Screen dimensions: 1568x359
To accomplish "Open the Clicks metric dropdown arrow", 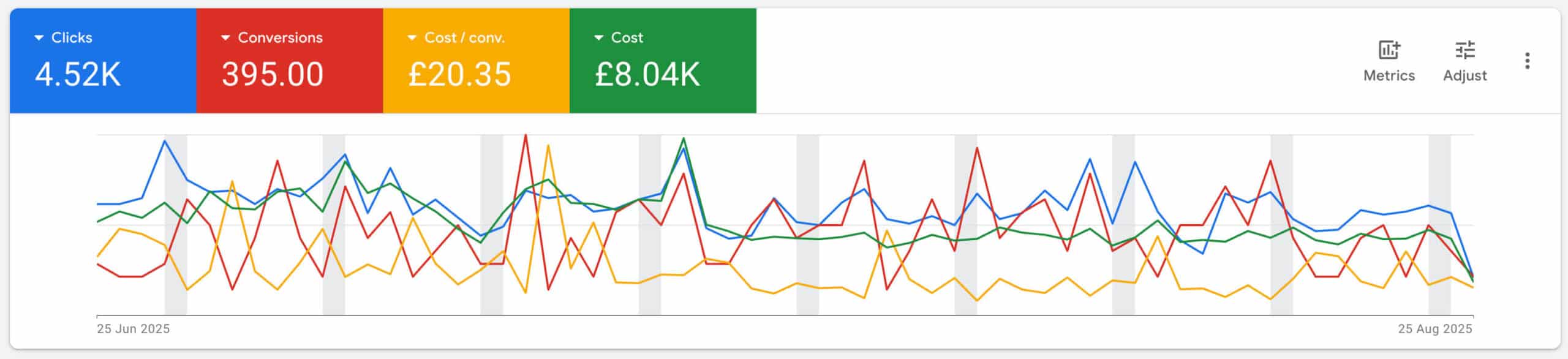I will coord(39,38).
